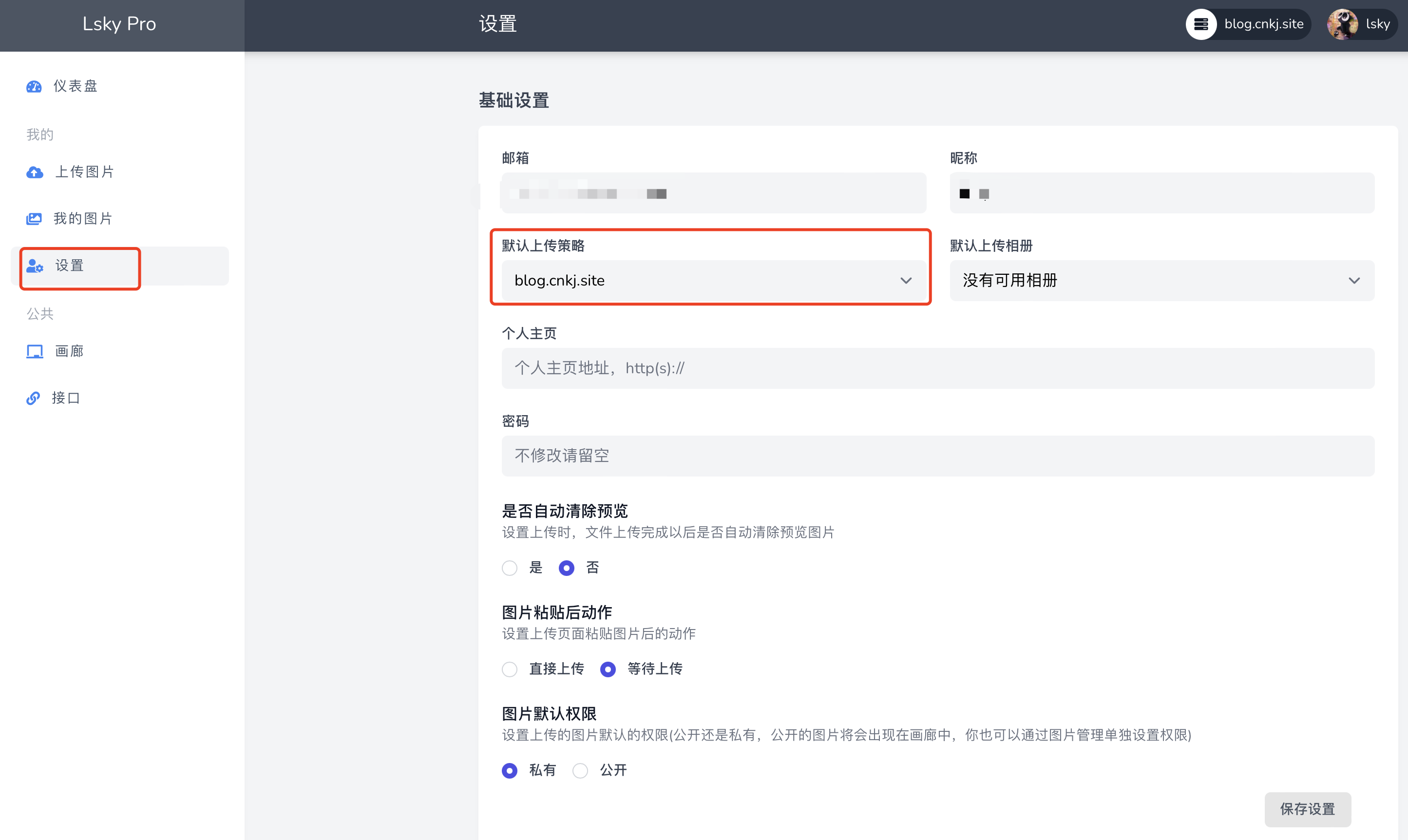The image size is (1408, 840).
Task: Open 接口 menu item in sidebar
Action: 66,398
